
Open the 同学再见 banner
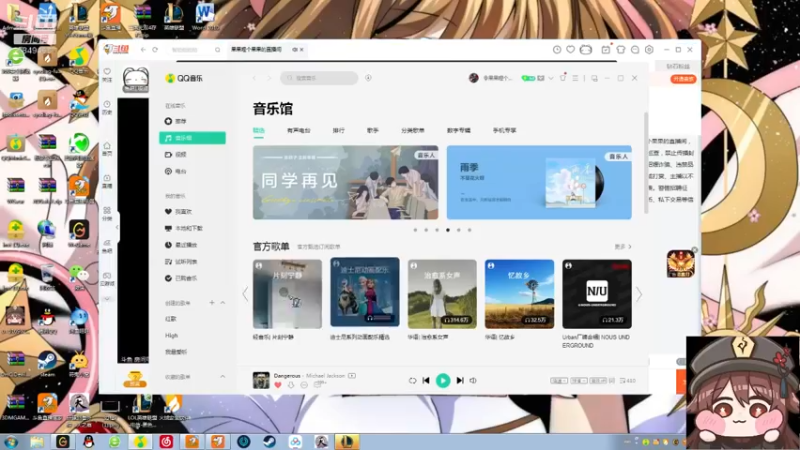point(345,183)
